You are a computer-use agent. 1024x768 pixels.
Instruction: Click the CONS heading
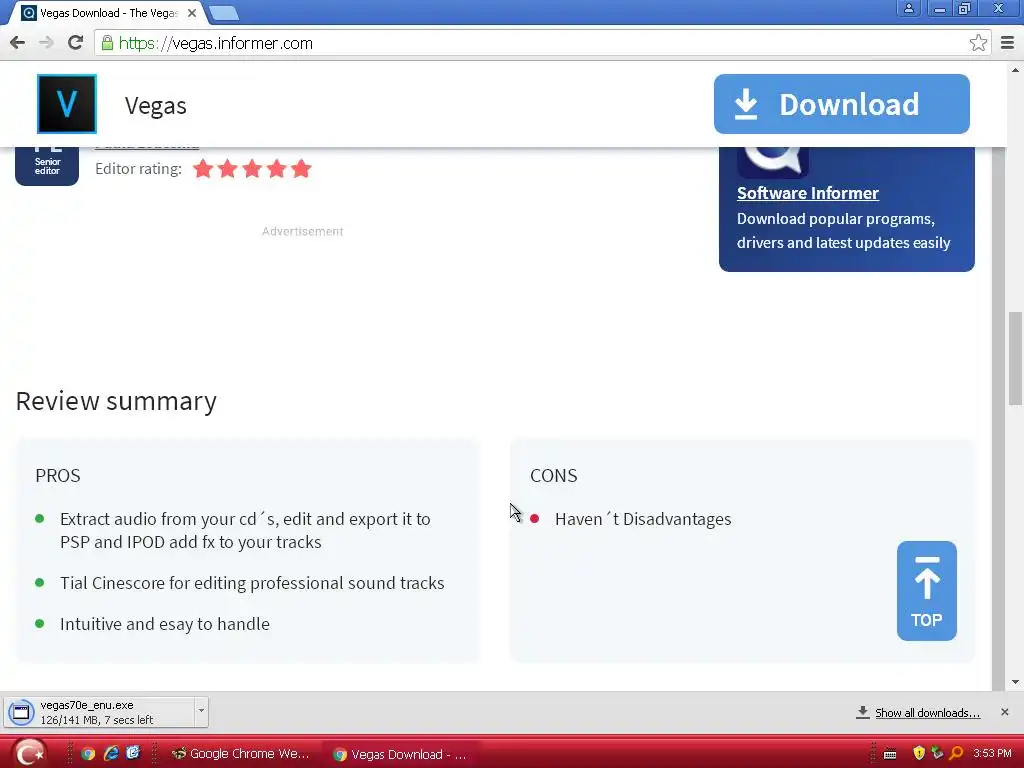pos(554,475)
